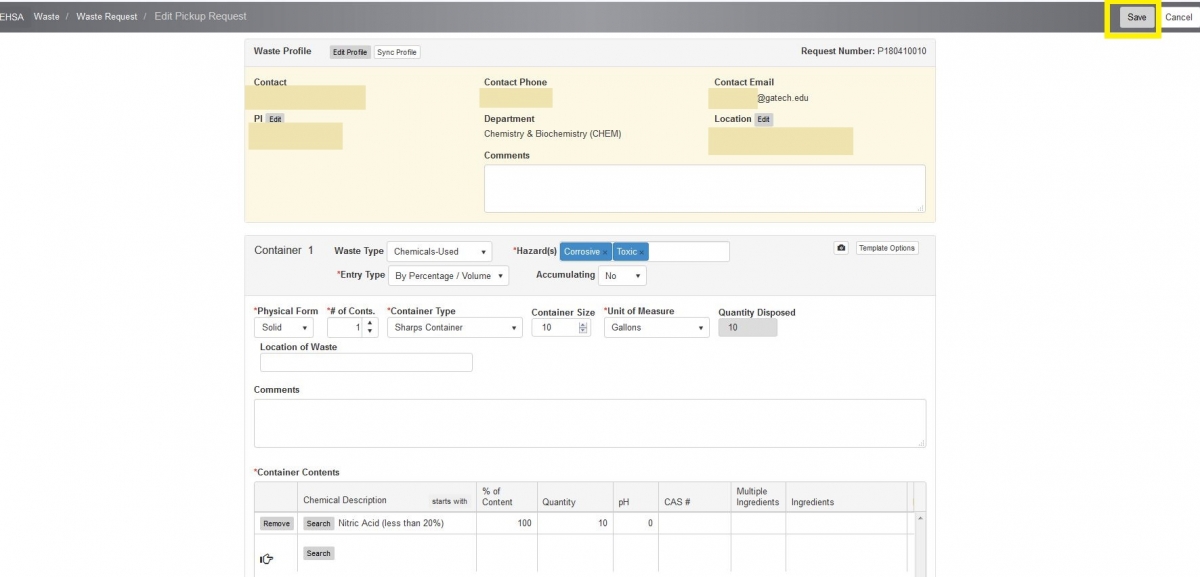Remove the Corrosive hazard tag
Screen dimensions: 1200x577
tap(606, 252)
